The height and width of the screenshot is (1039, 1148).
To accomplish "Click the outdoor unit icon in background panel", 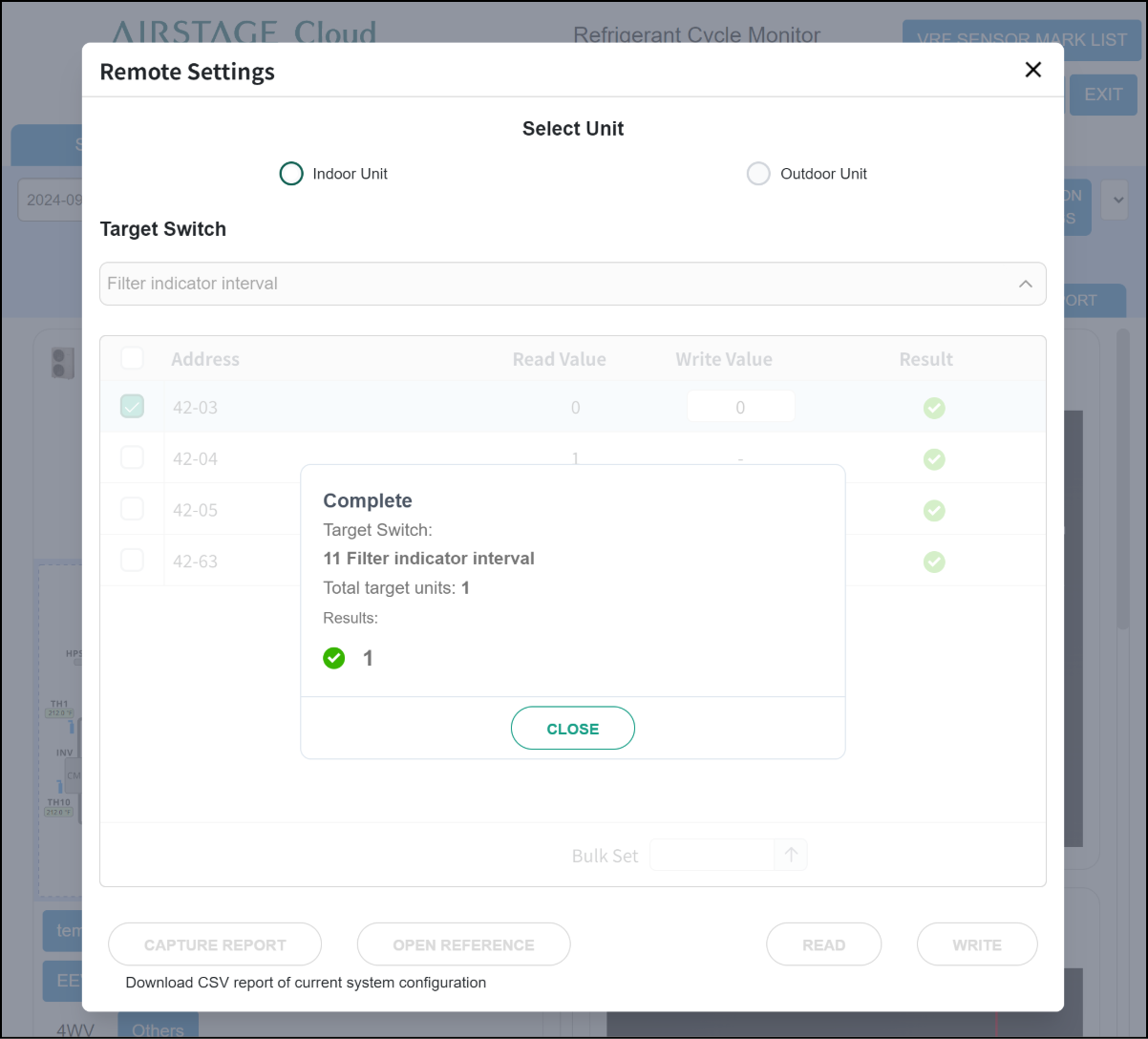I will point(62,363).
